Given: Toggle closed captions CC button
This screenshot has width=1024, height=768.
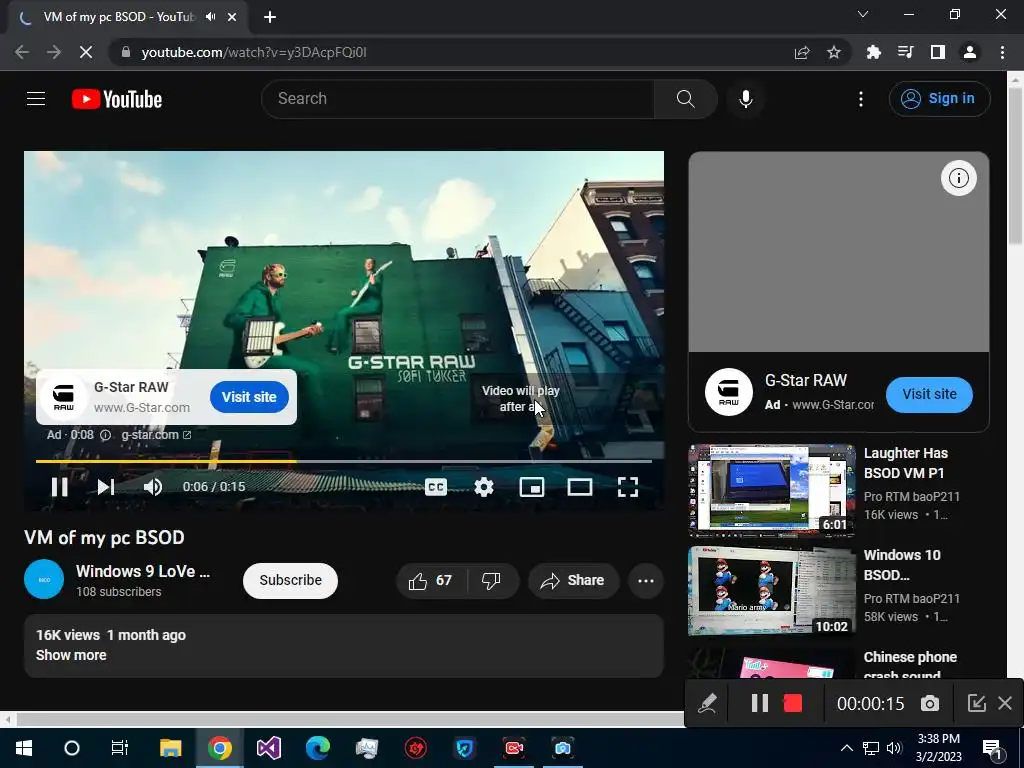Looking at the screenshot, I should (436, 487).
